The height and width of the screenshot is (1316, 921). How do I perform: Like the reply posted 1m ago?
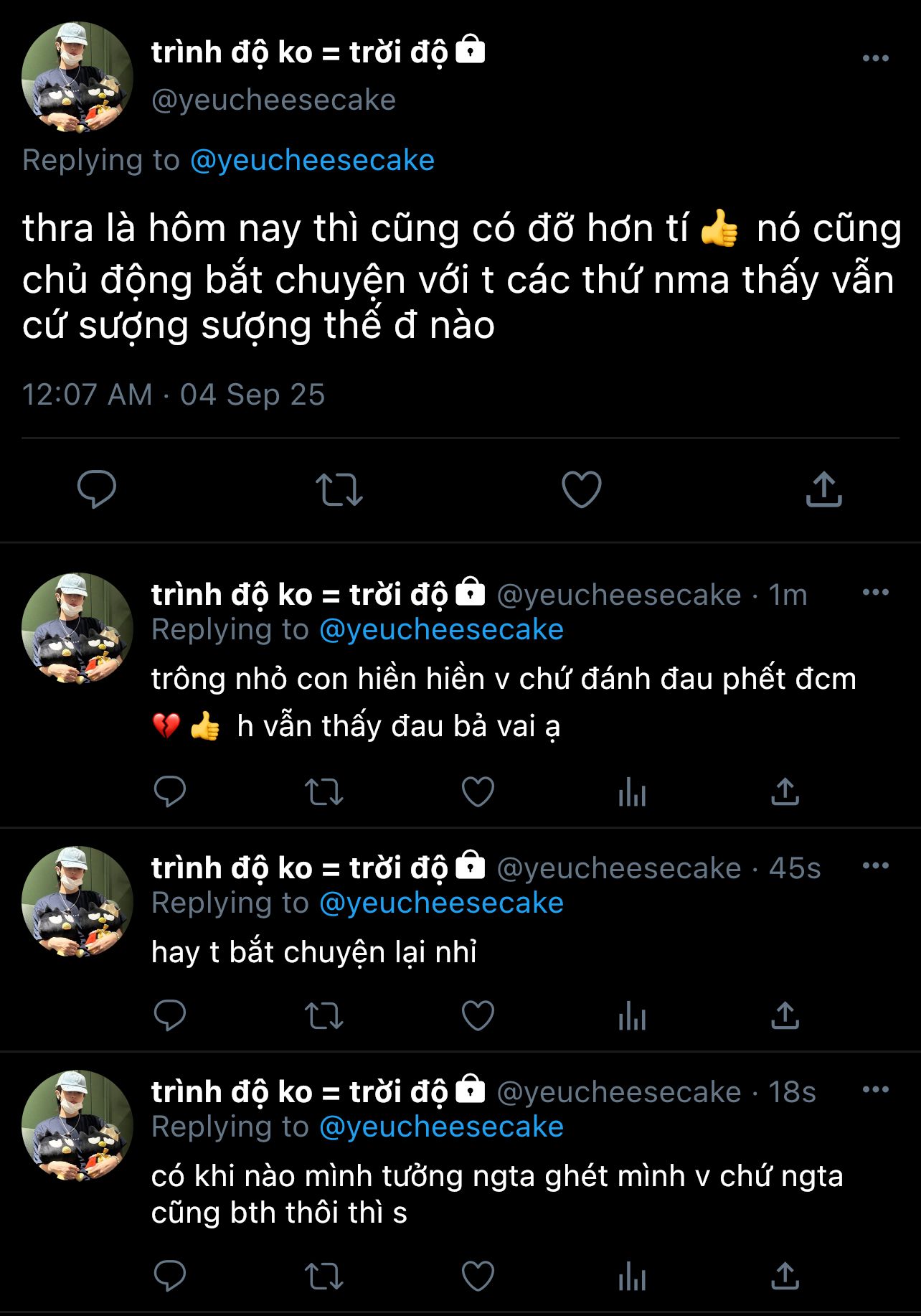tap(478, 792)
